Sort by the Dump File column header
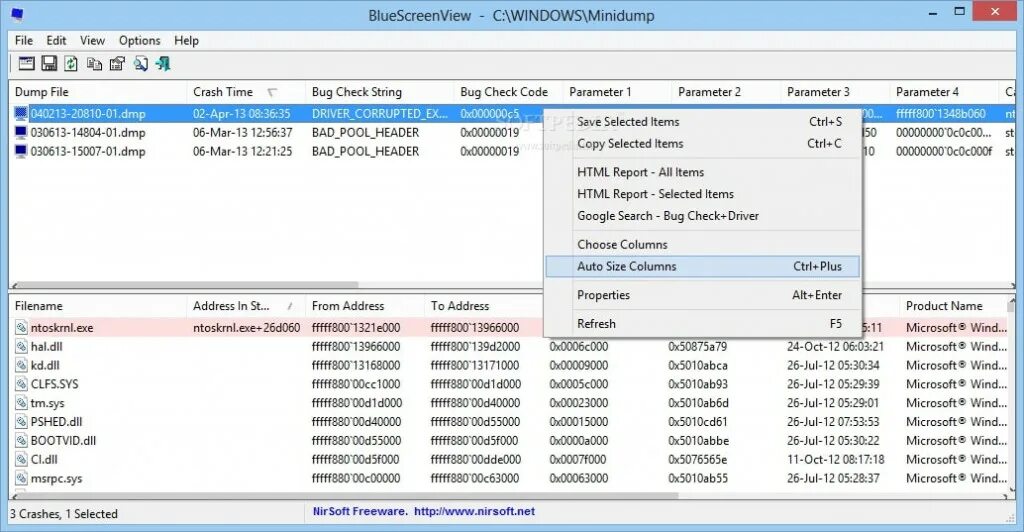The image size is (1024, 532). [98, 92]
